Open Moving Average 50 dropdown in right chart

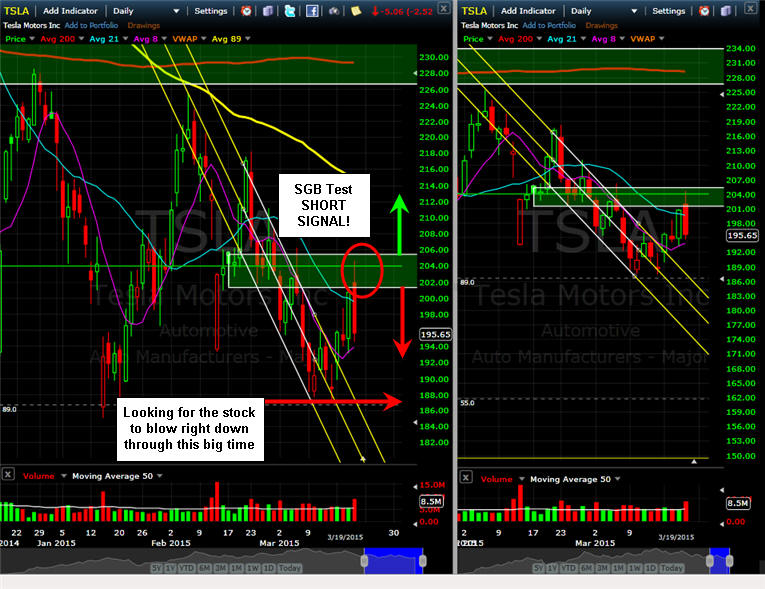(618, 479)
